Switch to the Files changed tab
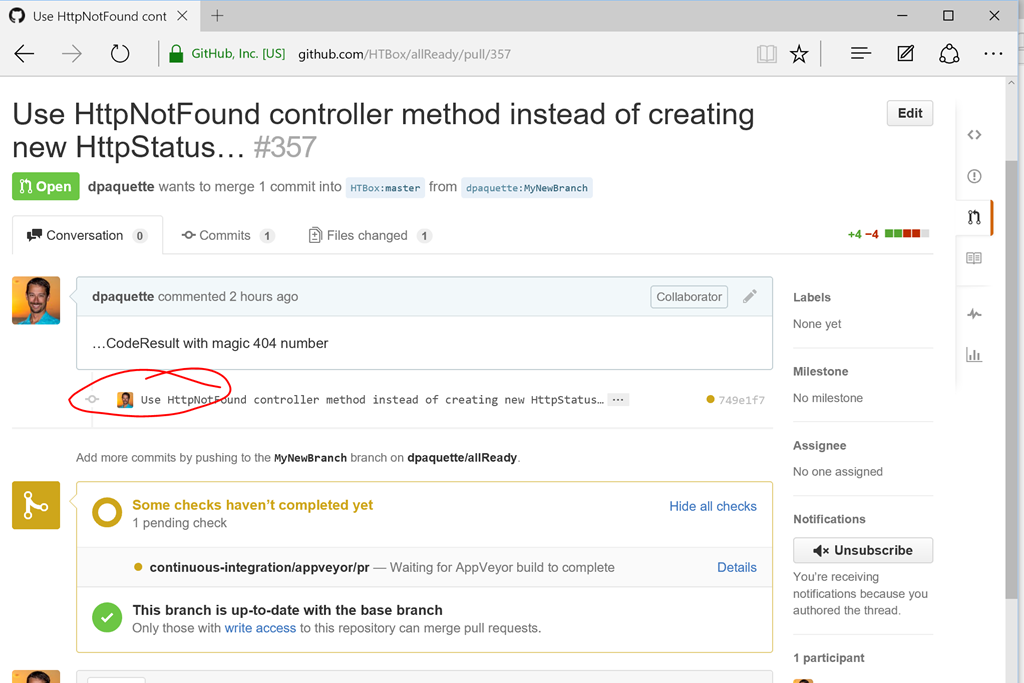The height and width of the screenshot is (683, 1024). (x=370, y=235)
